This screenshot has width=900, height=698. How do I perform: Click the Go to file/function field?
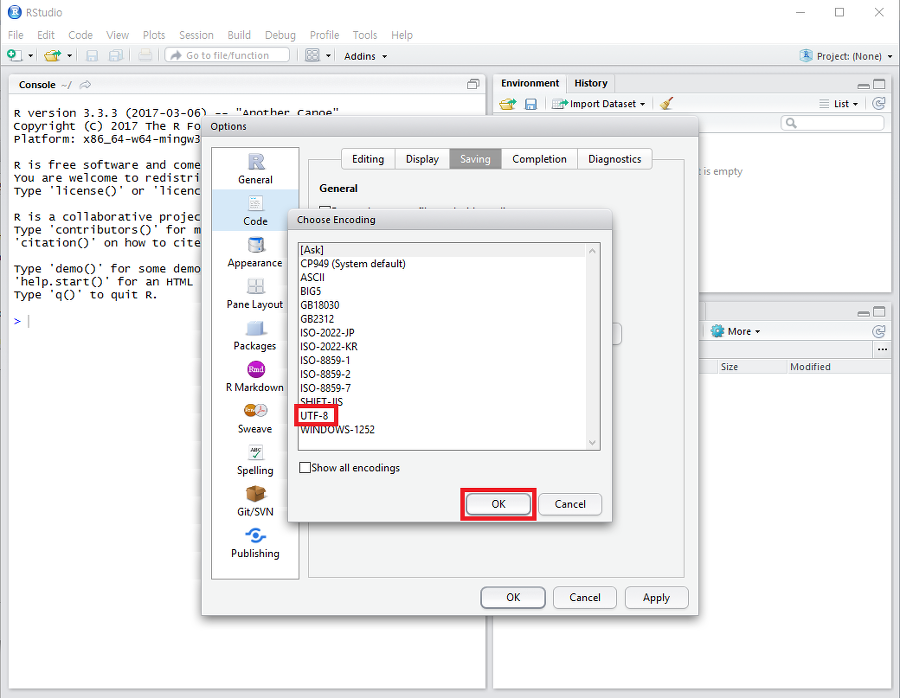pyautogui.click(x=227, y=55)
